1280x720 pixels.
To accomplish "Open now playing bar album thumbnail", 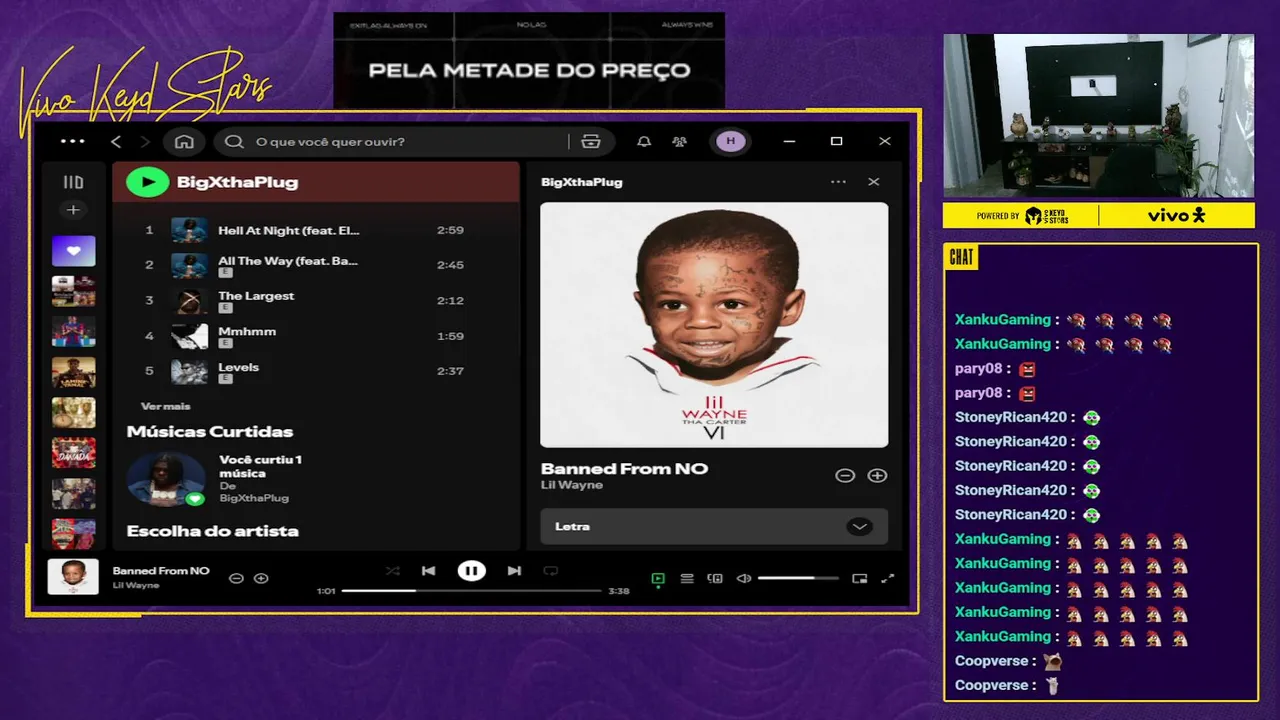I will 73,577.
